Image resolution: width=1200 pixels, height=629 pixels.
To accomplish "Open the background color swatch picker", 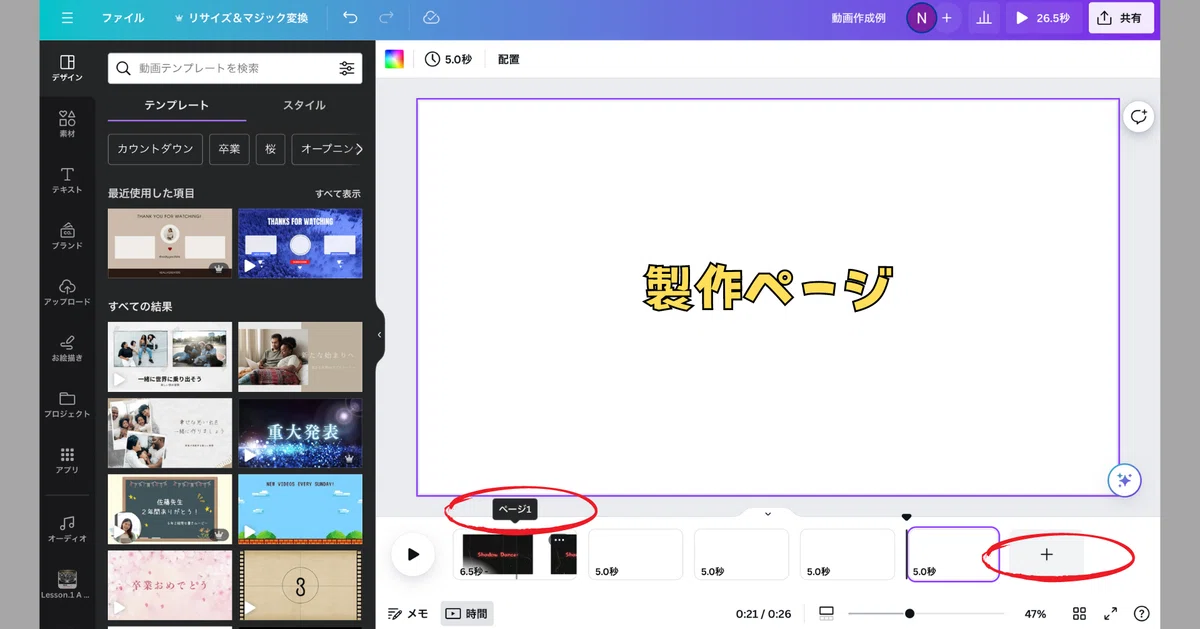I will tap(394, 59).
